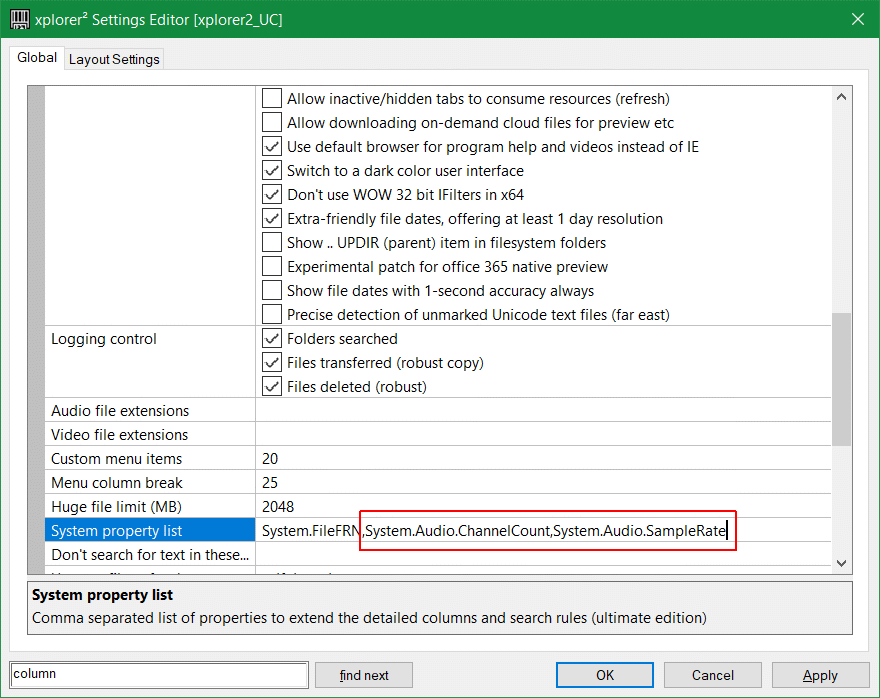Click the find next button
This screenshot has width=880, height=698.
(x=364, y=675)
